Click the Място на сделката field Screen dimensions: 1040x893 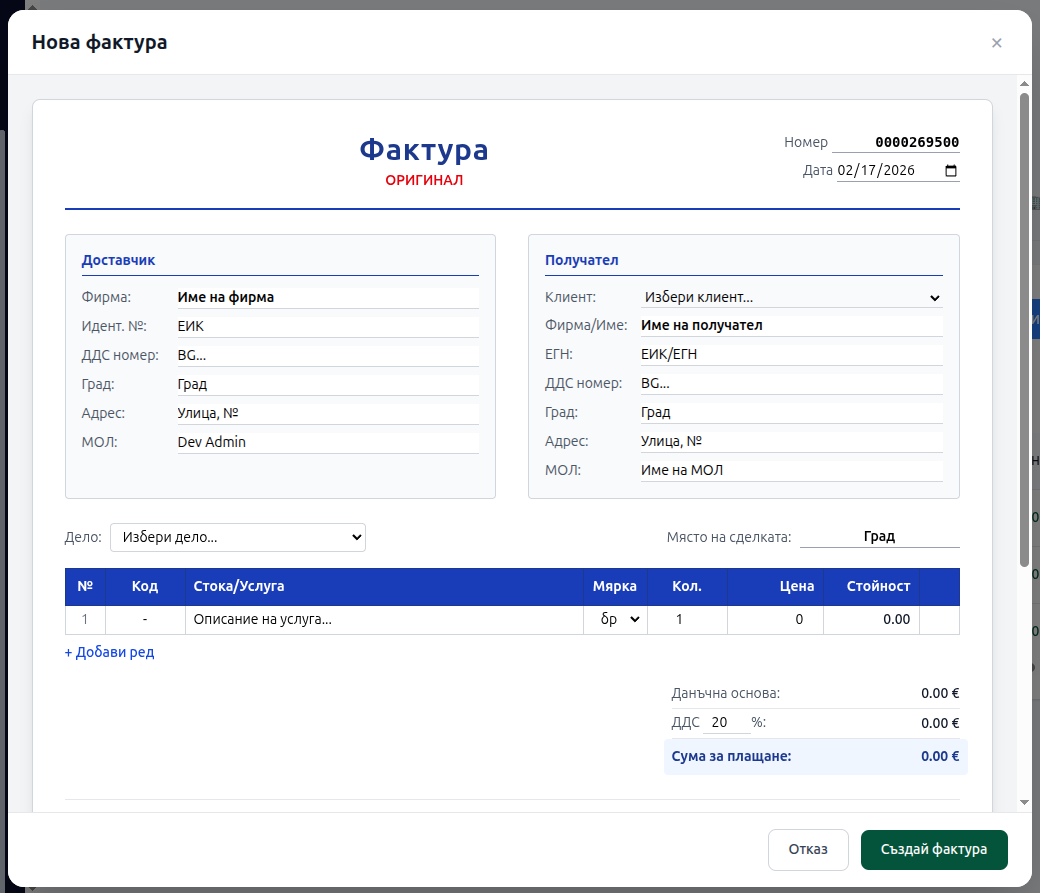(x=879, y=536)
